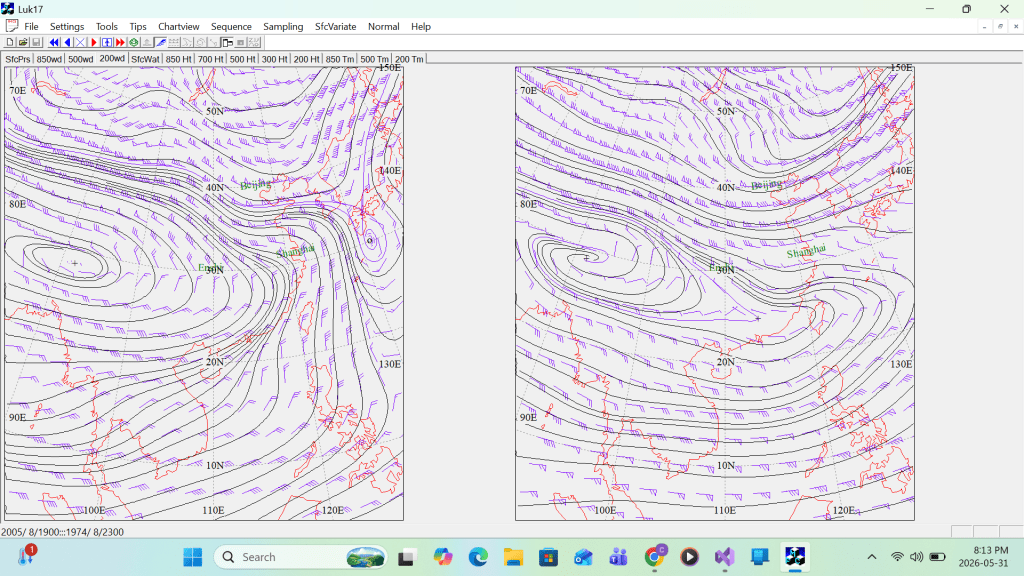Click the dashed lines toolbar icon
The image size is (1024, 576).
[x=174, y=42]
